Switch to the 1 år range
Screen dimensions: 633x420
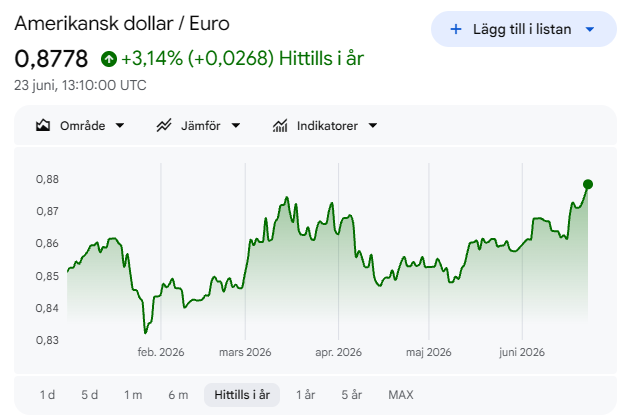pyautogui.click(x=305, y=395)
